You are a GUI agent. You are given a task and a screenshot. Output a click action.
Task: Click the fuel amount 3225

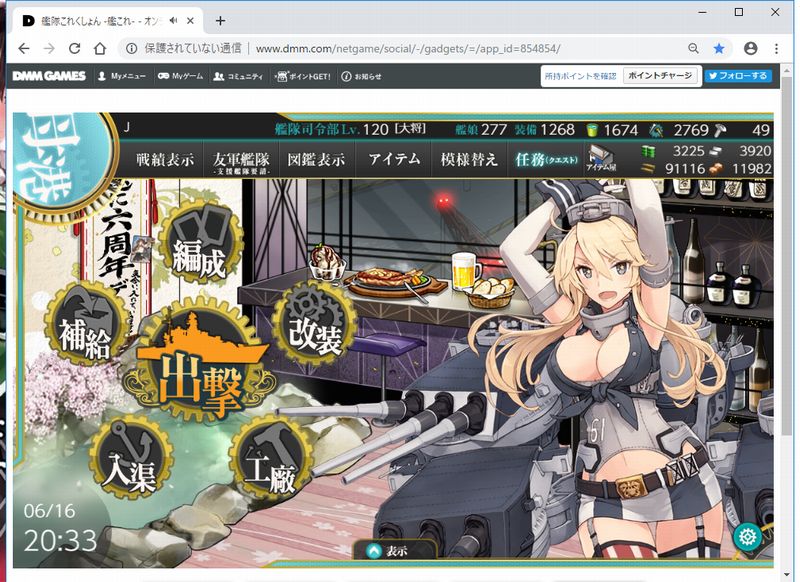pyautogui.click(x=688, y=151)
